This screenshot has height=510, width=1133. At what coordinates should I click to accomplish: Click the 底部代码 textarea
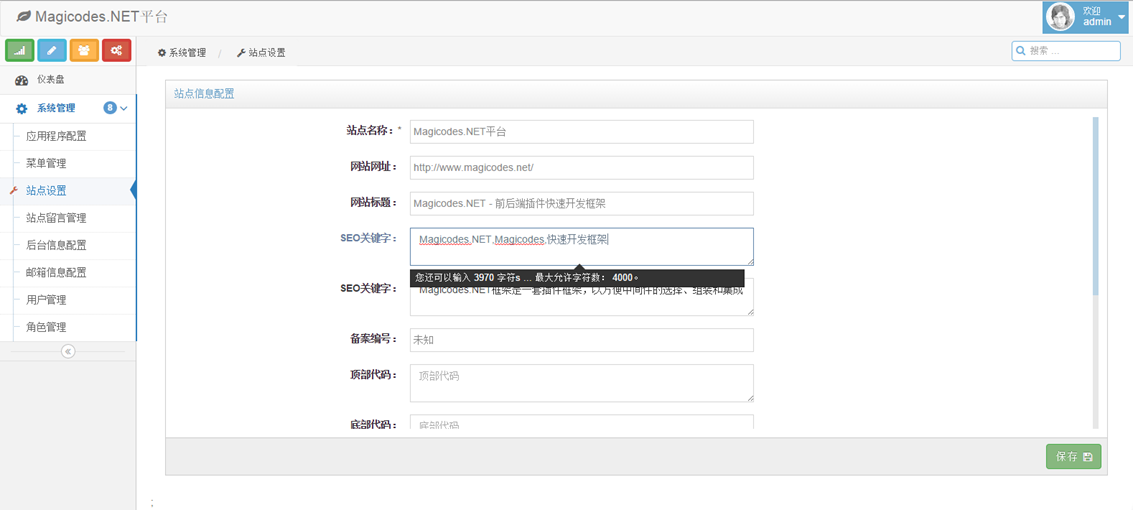pos(582,422)
